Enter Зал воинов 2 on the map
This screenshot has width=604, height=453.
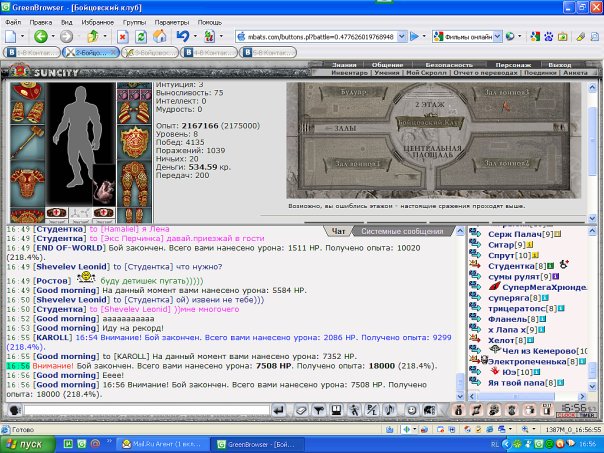(x=507, y=163)
